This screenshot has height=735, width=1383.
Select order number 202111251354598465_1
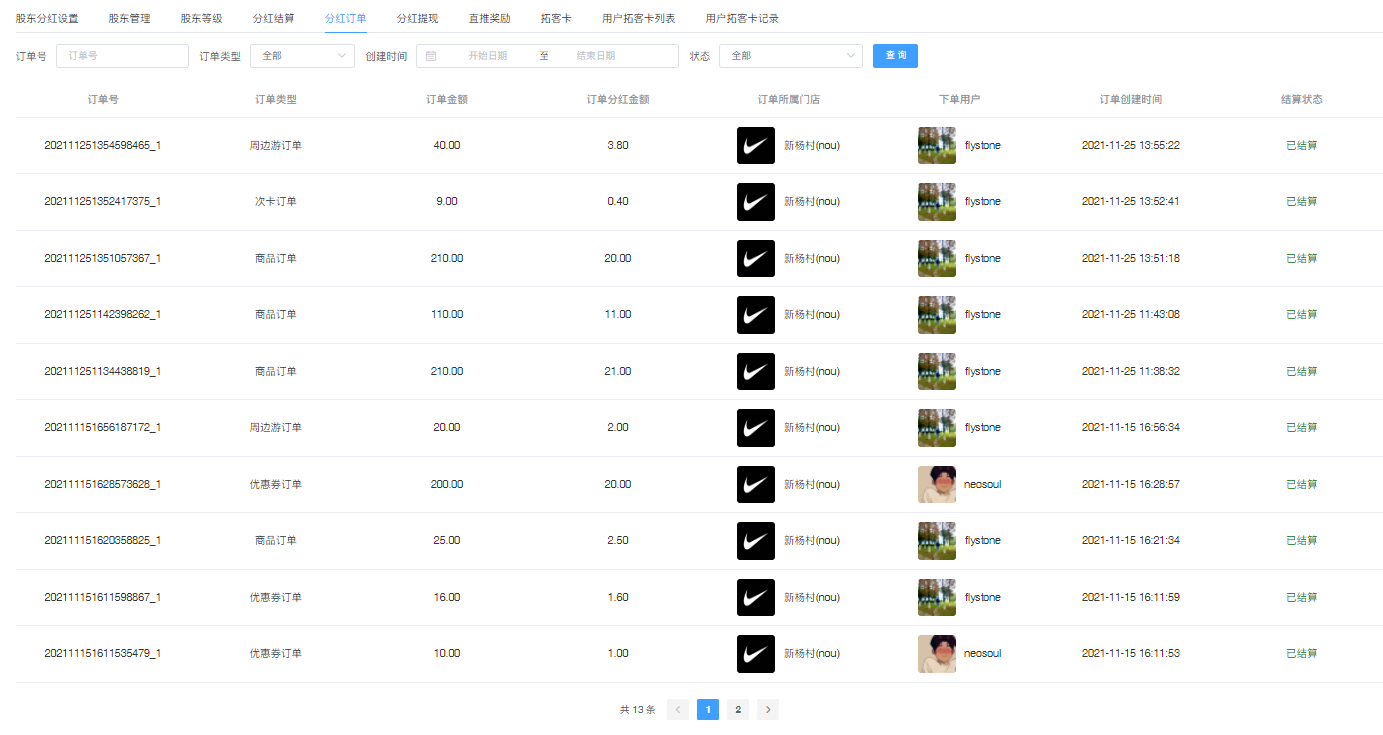(x=103, y=145)
